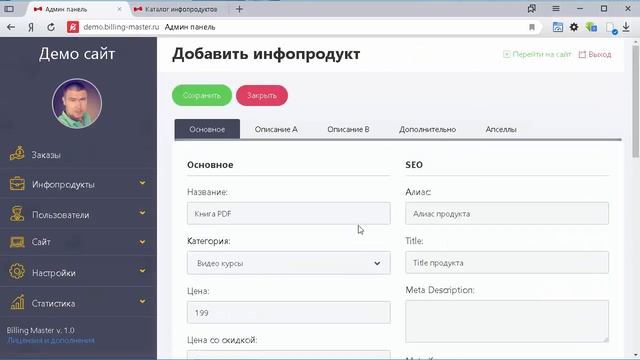
Task: Open the browser hamburger menu
Action: tap(556, 9)
